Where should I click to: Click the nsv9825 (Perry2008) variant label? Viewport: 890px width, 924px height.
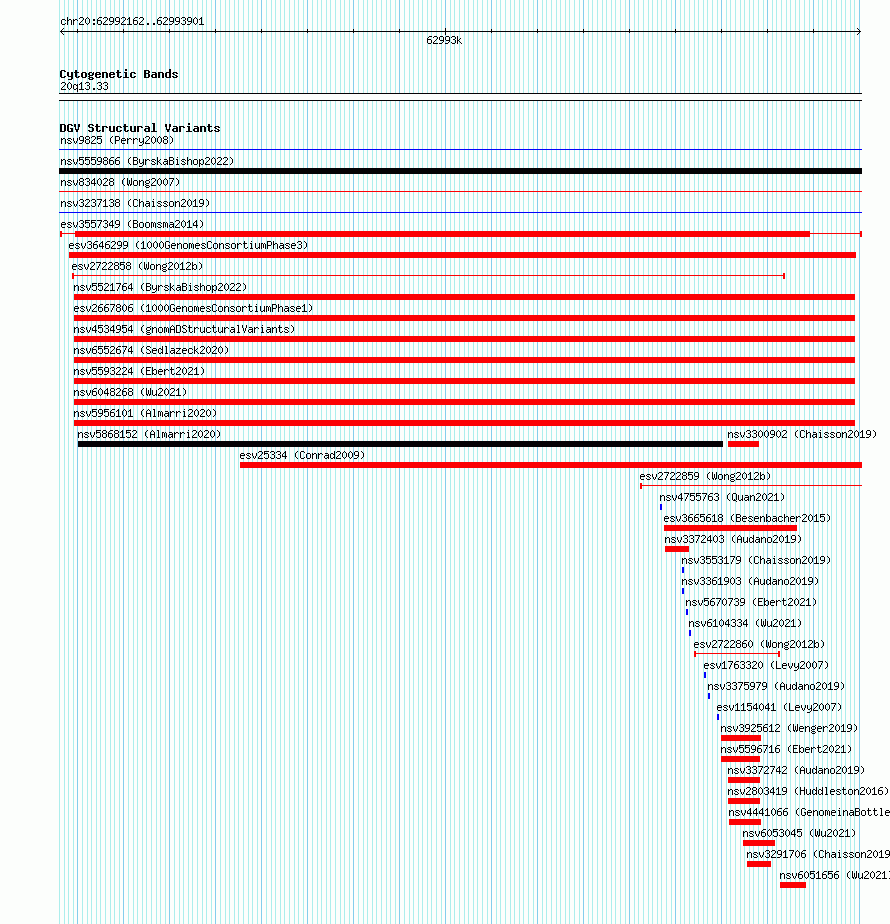tap(117, 140)
